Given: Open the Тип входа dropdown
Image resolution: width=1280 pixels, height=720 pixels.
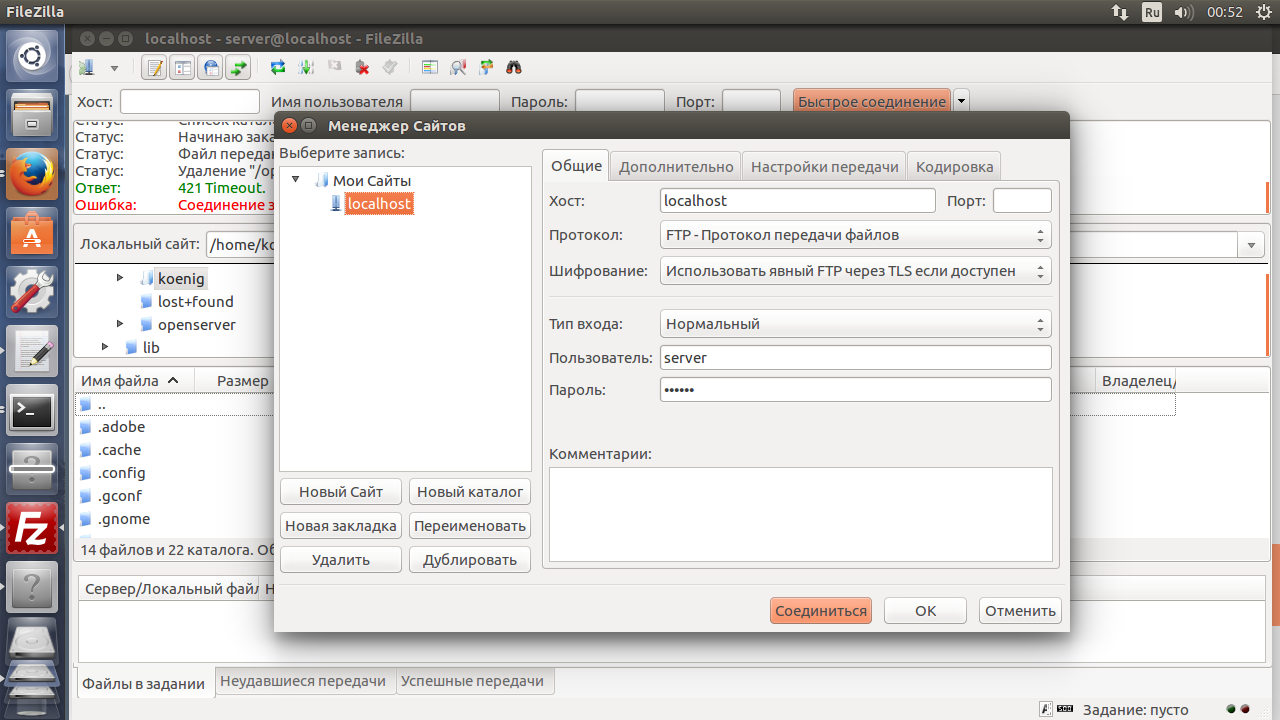Looking at the screenshot, I should pos(855,324).
